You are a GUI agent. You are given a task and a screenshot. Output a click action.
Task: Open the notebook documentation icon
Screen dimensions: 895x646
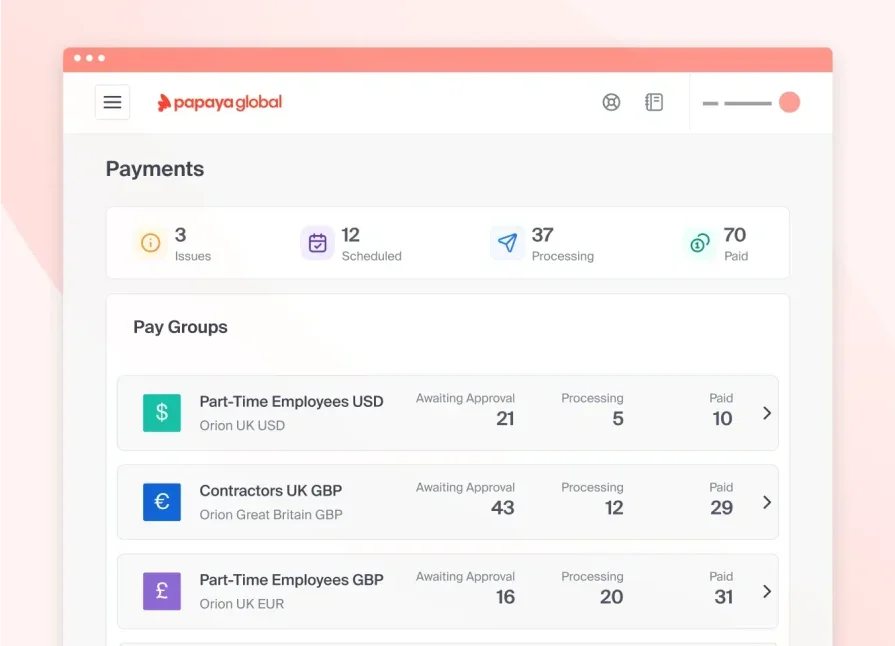click(x=654, y=102)
